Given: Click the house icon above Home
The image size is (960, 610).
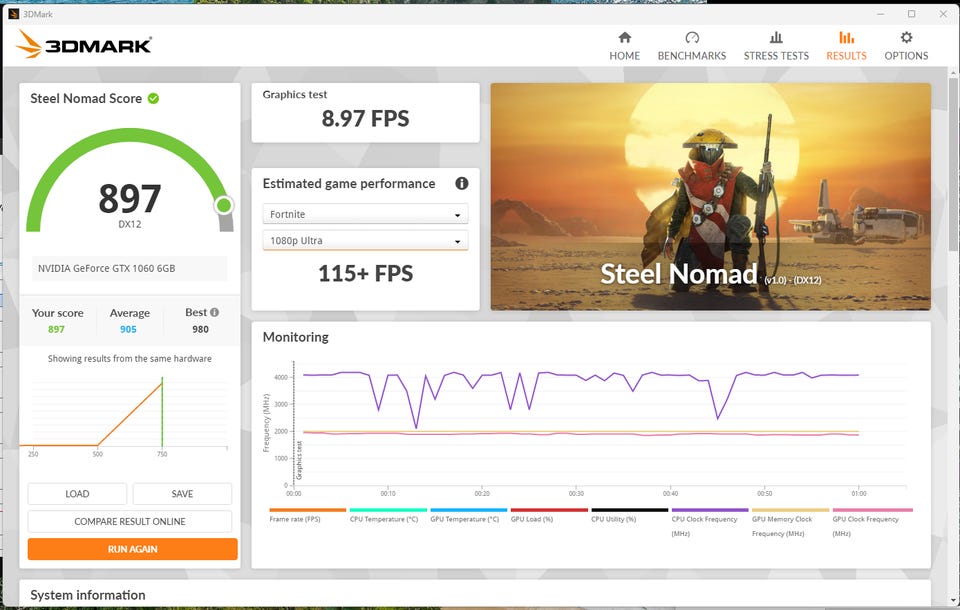Looking at the screenshot, I should pyautogui.click(x=624, y=37).
